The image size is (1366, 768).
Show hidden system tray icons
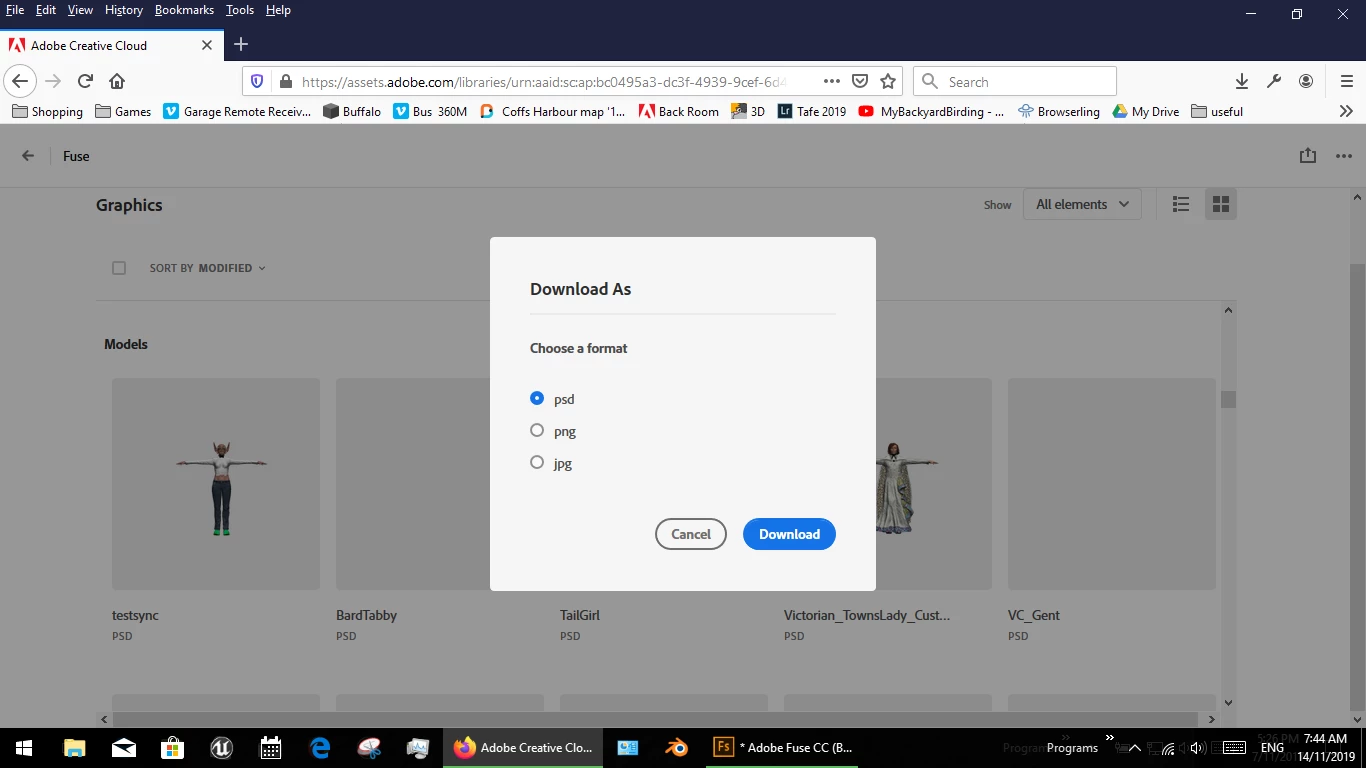coord(1134,748)
